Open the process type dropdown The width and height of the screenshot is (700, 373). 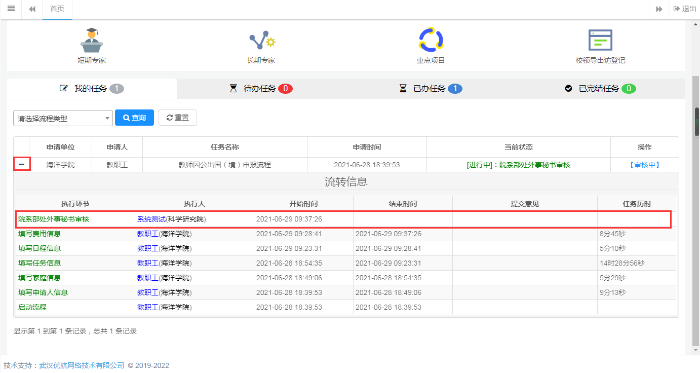[62, 118]
